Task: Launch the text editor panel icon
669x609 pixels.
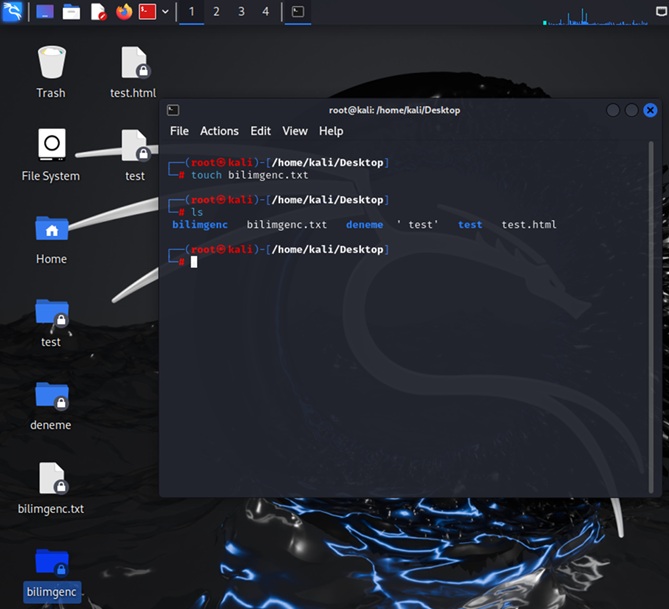Action: pyautogui.click(x=98, y=12)
